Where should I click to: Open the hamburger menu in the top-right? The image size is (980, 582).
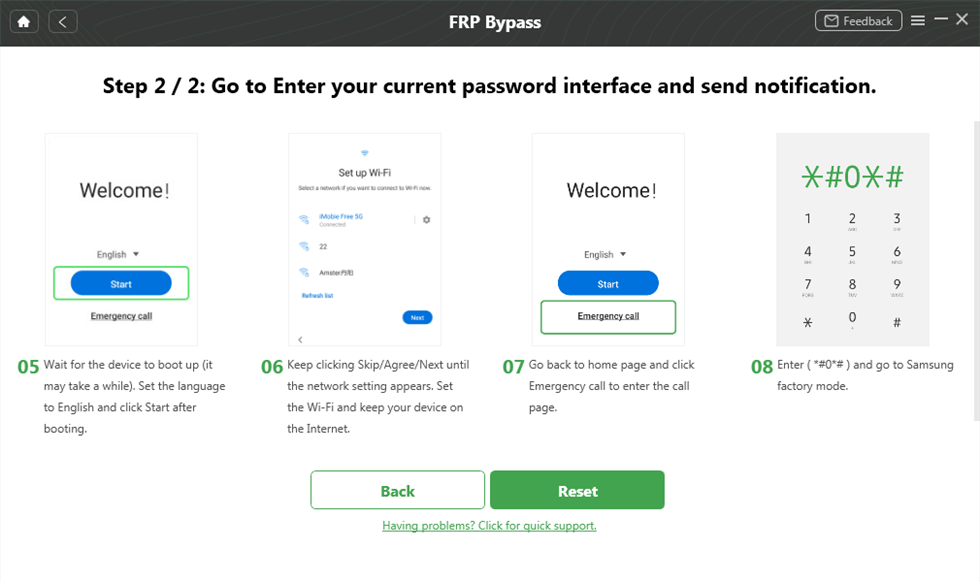pos(917,20)
